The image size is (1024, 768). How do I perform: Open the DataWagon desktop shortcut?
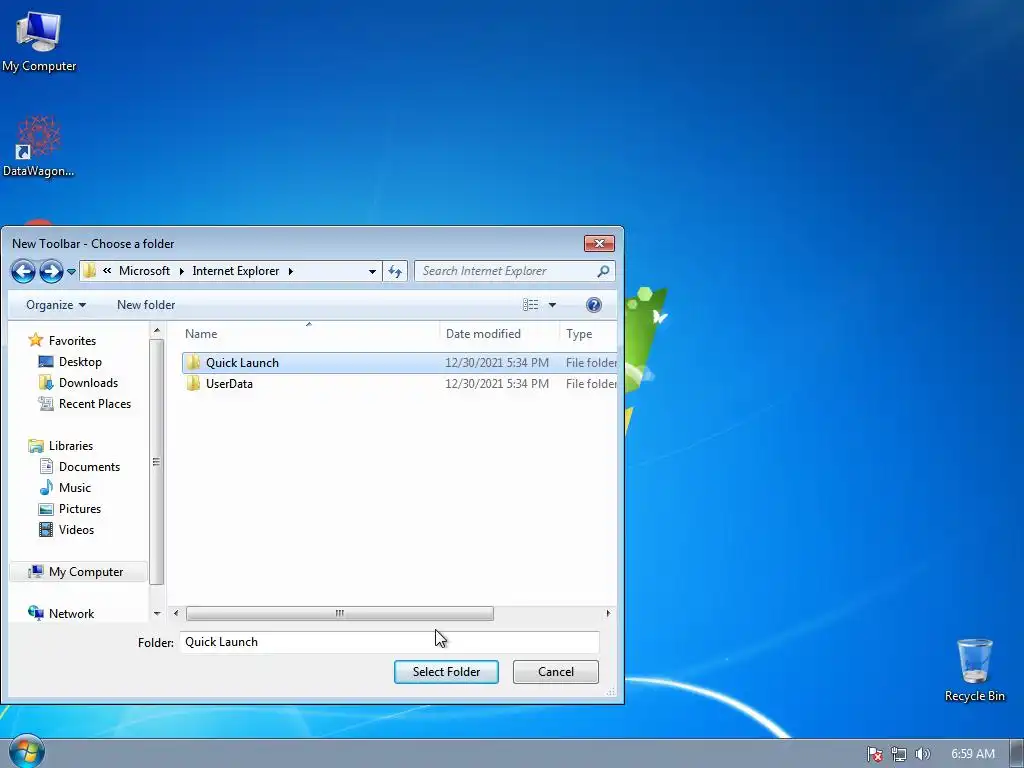[39, 146]
